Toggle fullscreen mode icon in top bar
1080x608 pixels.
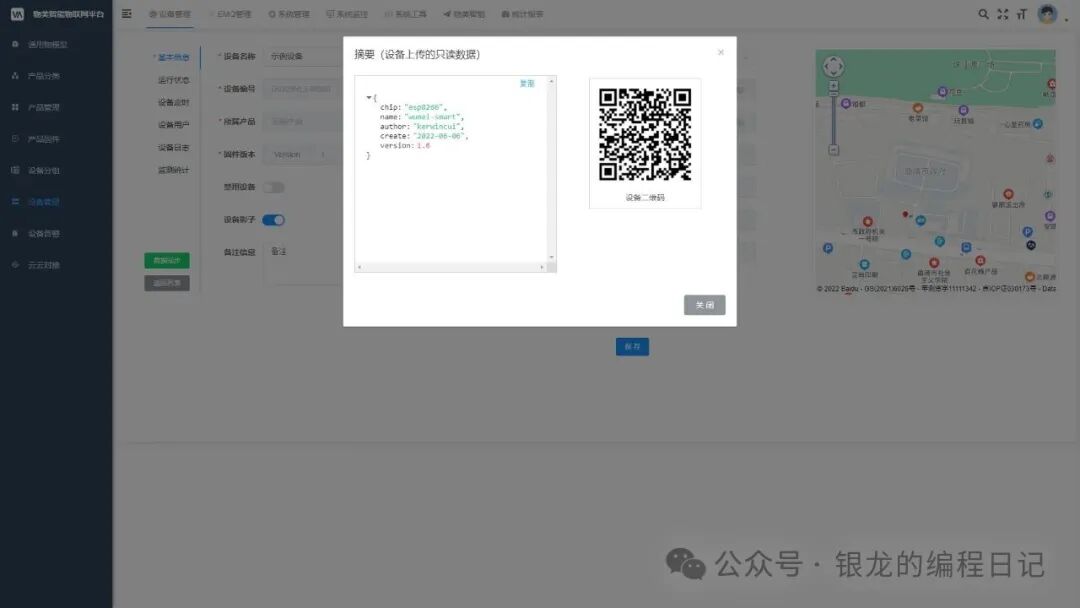click(x=1003, y=14)
